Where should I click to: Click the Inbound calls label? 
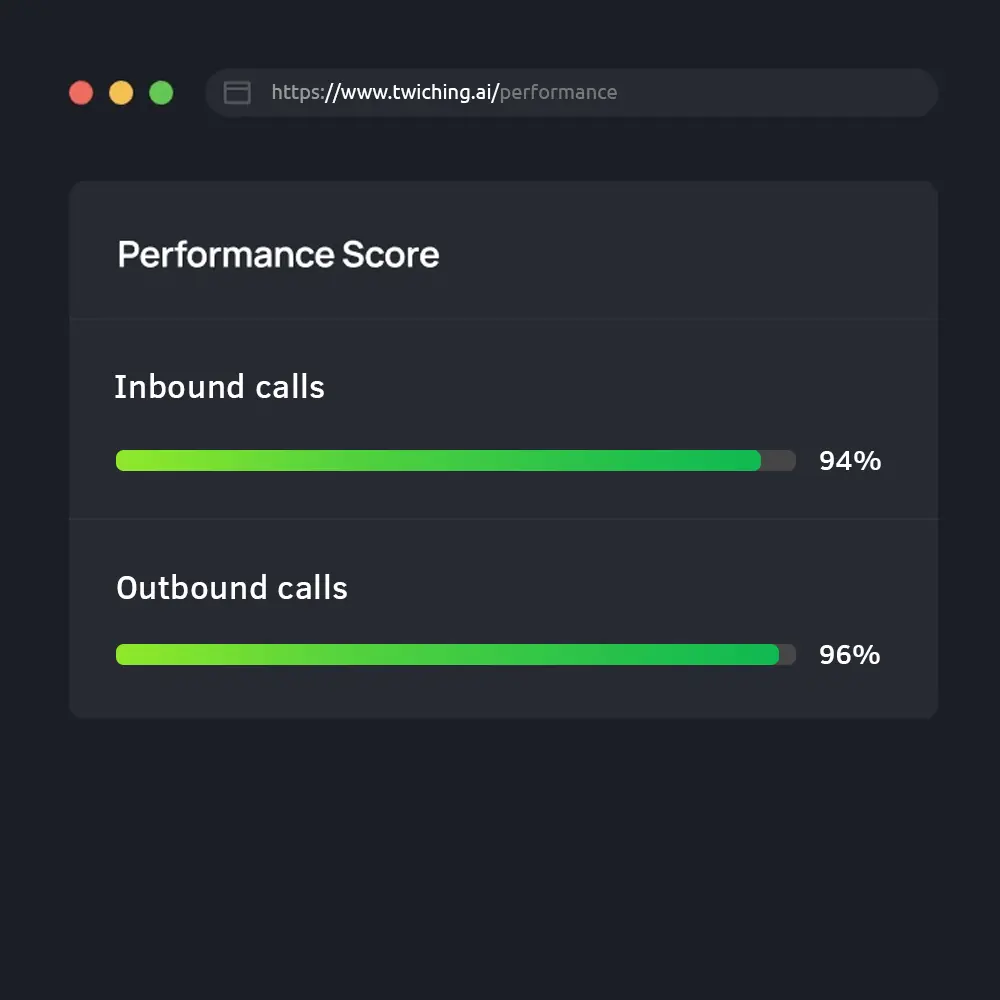click(219, 387)
